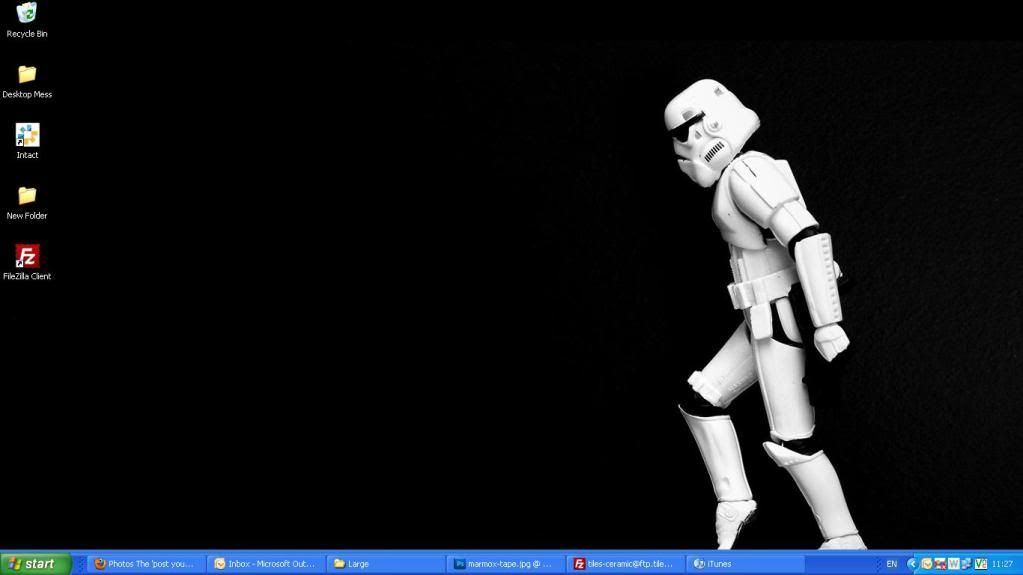Screen dimensions: 1023x575
Task: Click the 'Intact' icon label
Action: tap(27, 155)
